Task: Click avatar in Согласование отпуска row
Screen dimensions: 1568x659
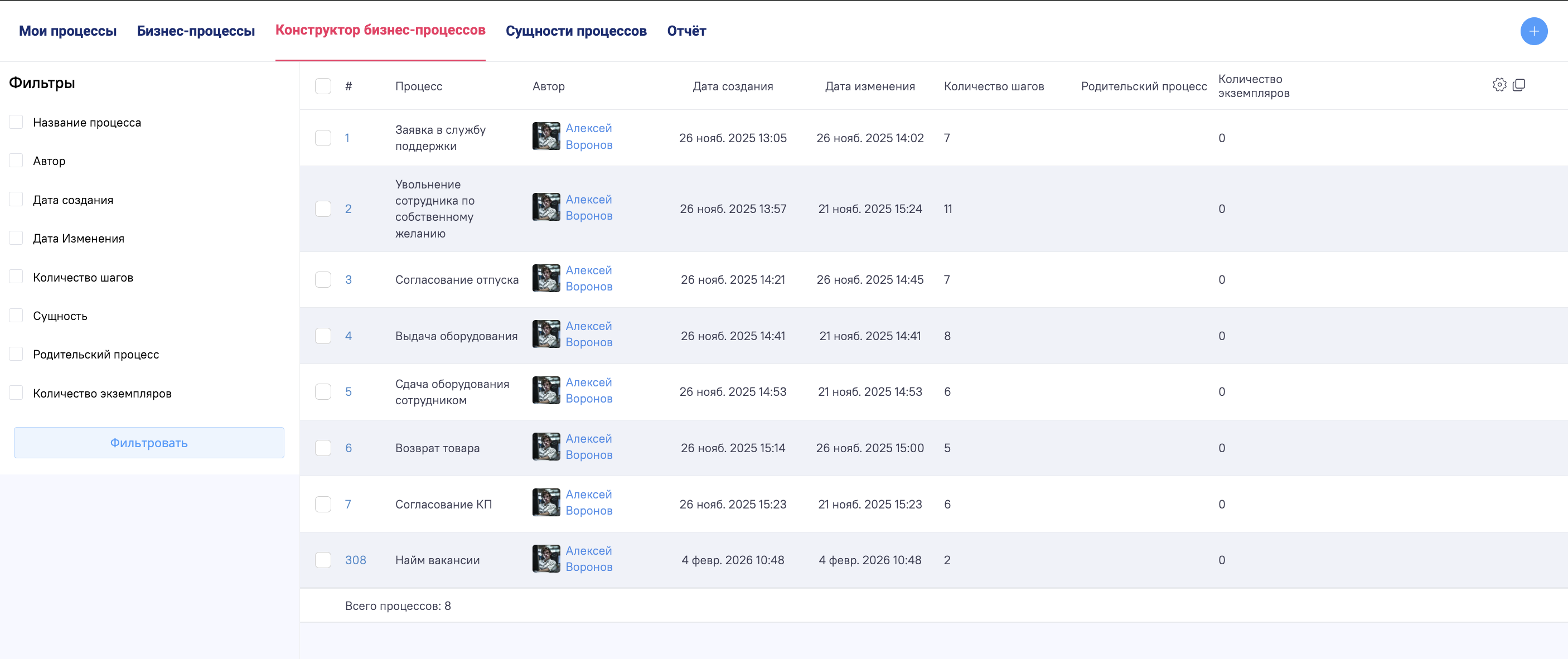Action: point(546,279)
